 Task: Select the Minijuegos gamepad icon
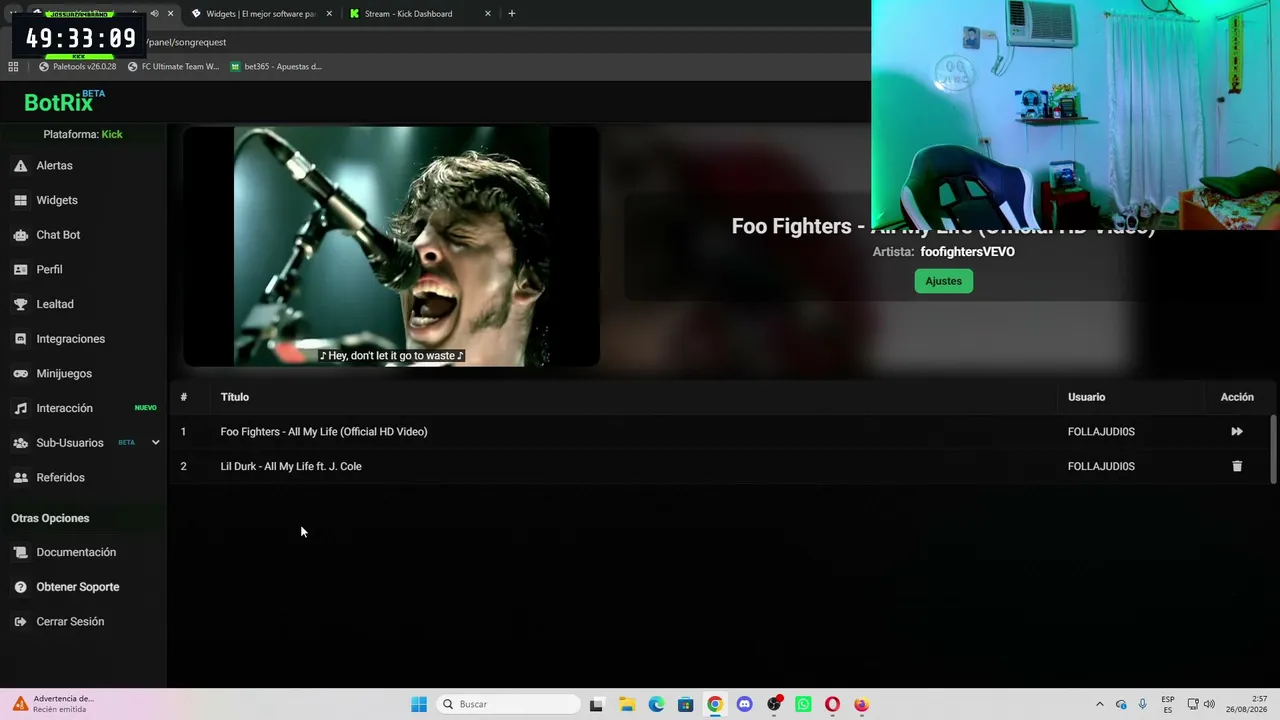tap(20, 374)
